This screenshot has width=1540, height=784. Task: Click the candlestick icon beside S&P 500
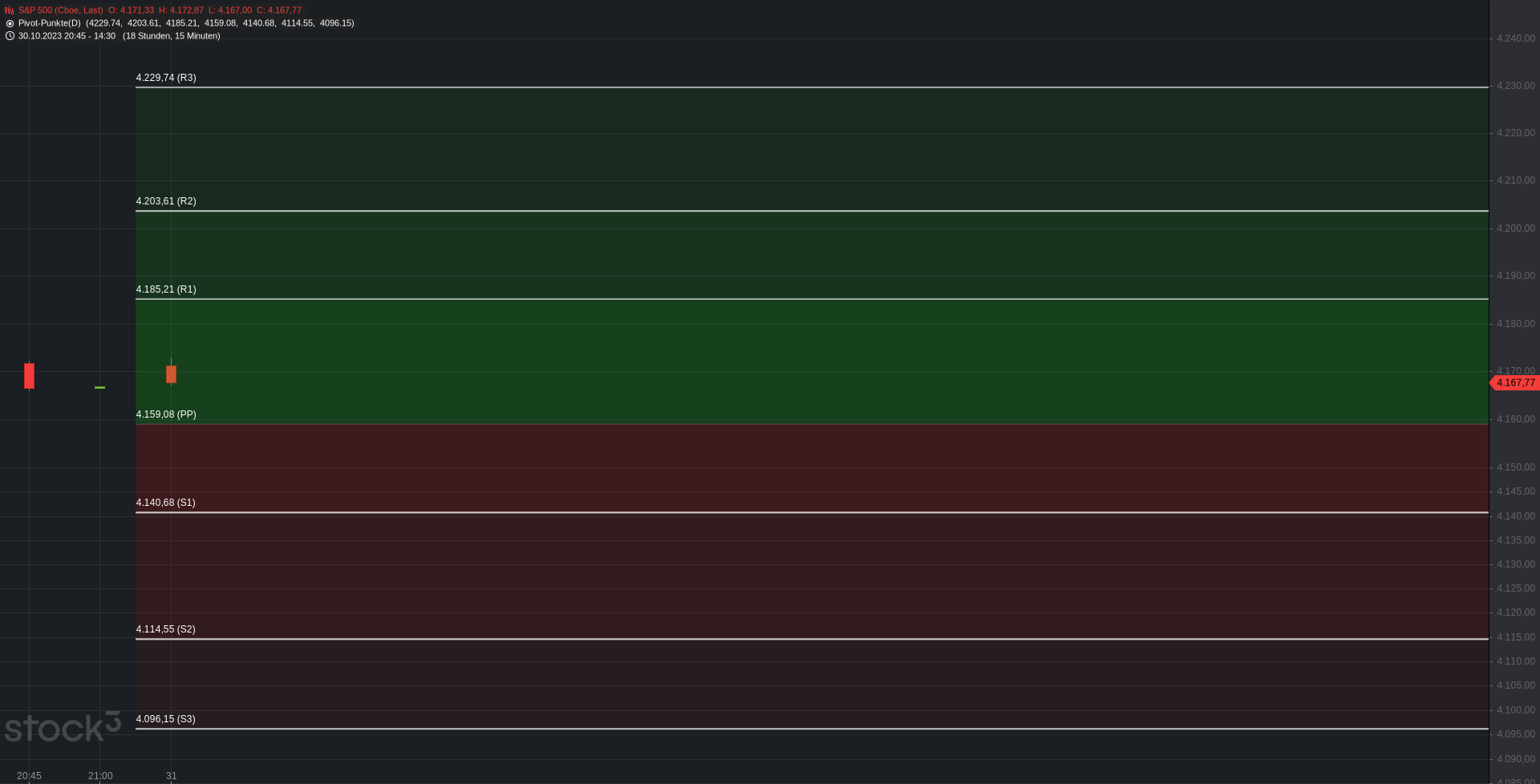coord(10,10)
